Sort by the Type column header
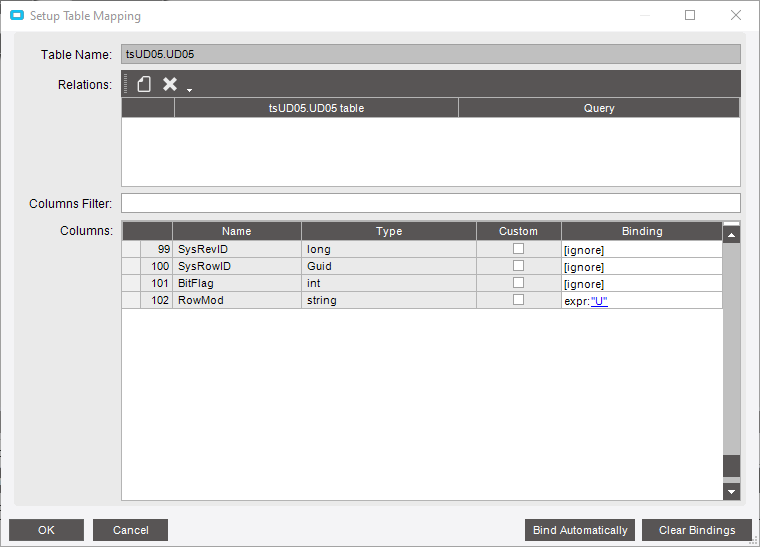The width and height of the screenshot is (760, 547). point(389,231)
